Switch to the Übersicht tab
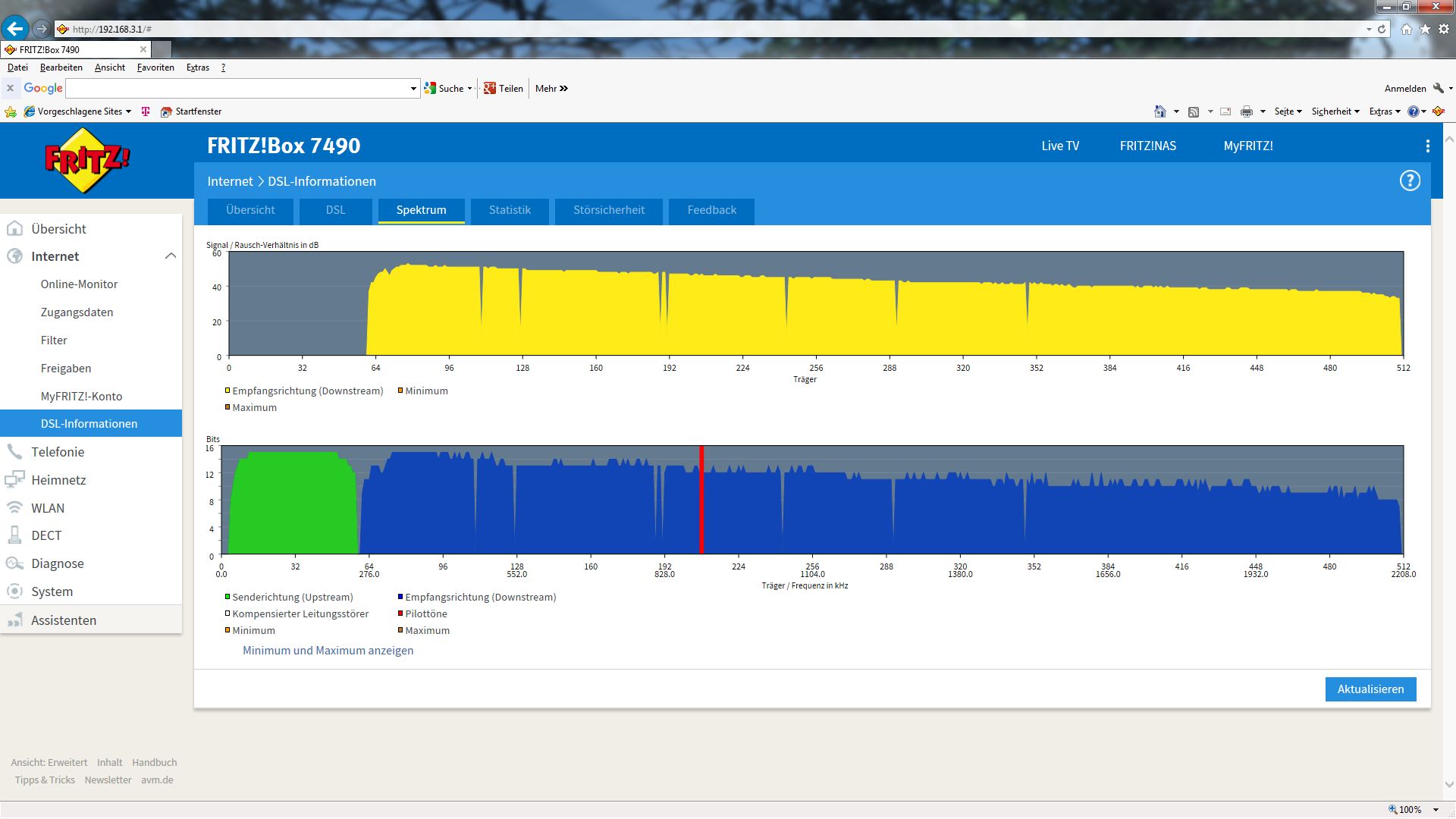The height and width of the screenshot is (819, 1456). click(250, 210)
